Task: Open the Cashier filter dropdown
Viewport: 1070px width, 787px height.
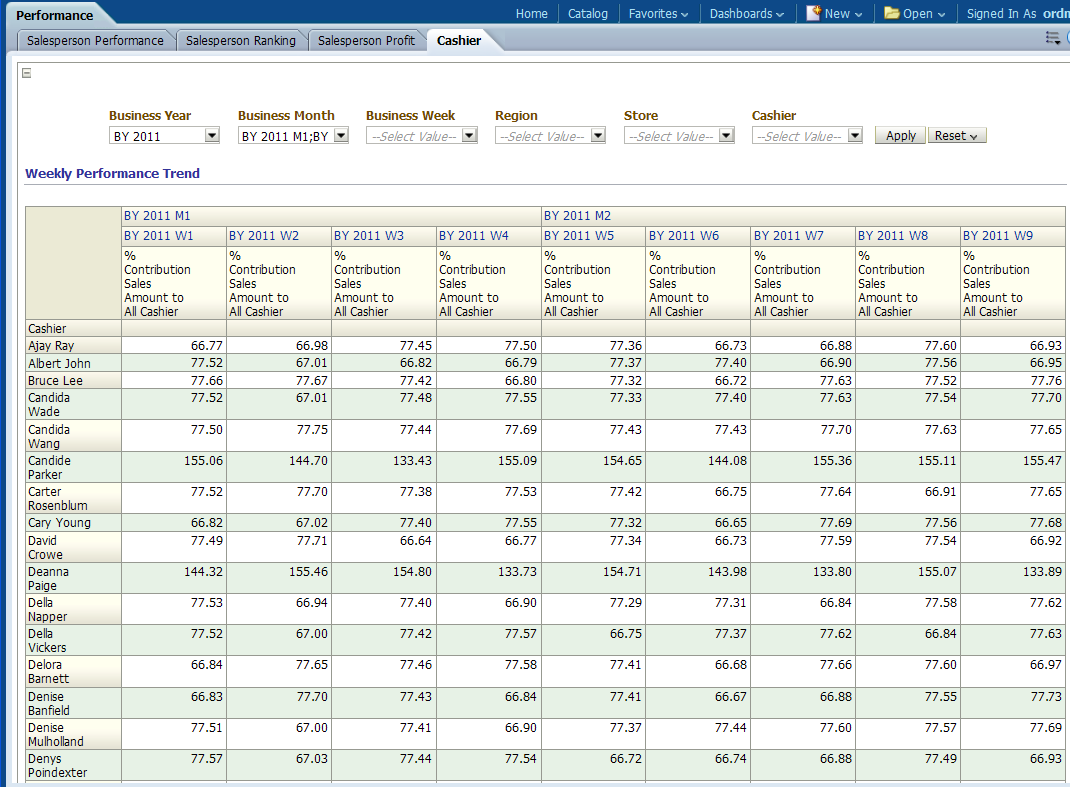Action: [855, 136]
